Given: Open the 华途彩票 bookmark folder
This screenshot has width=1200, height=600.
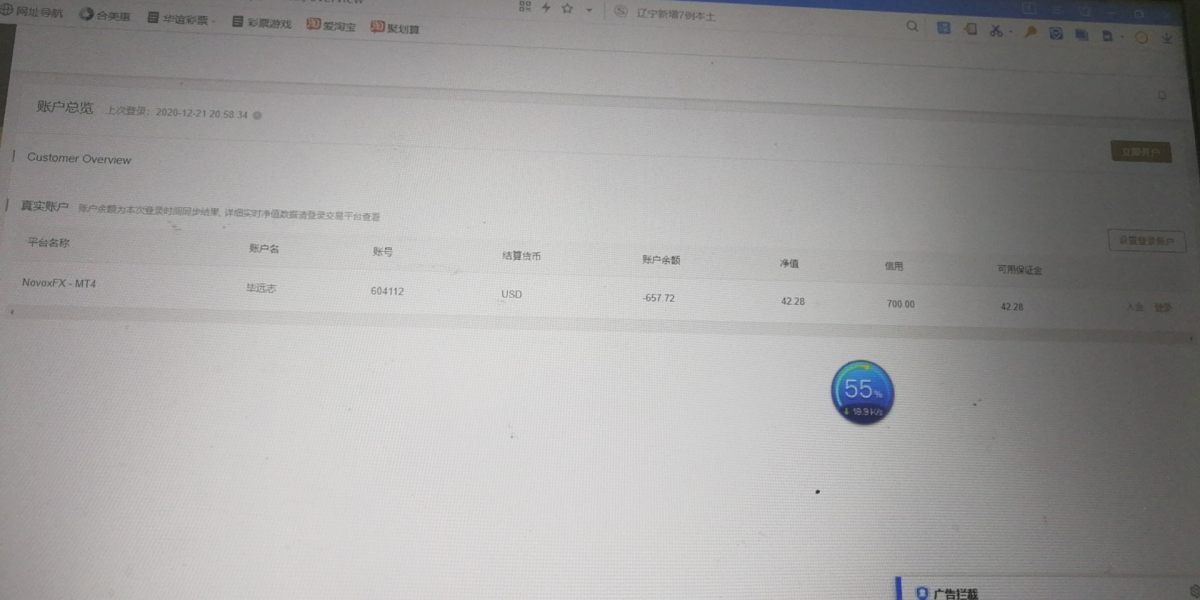Looking at the screenshot, I should pos(179,18).
